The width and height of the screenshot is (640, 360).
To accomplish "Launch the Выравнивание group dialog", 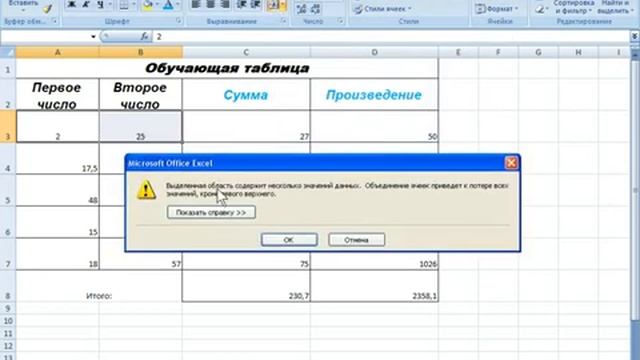I will (284, 21).
